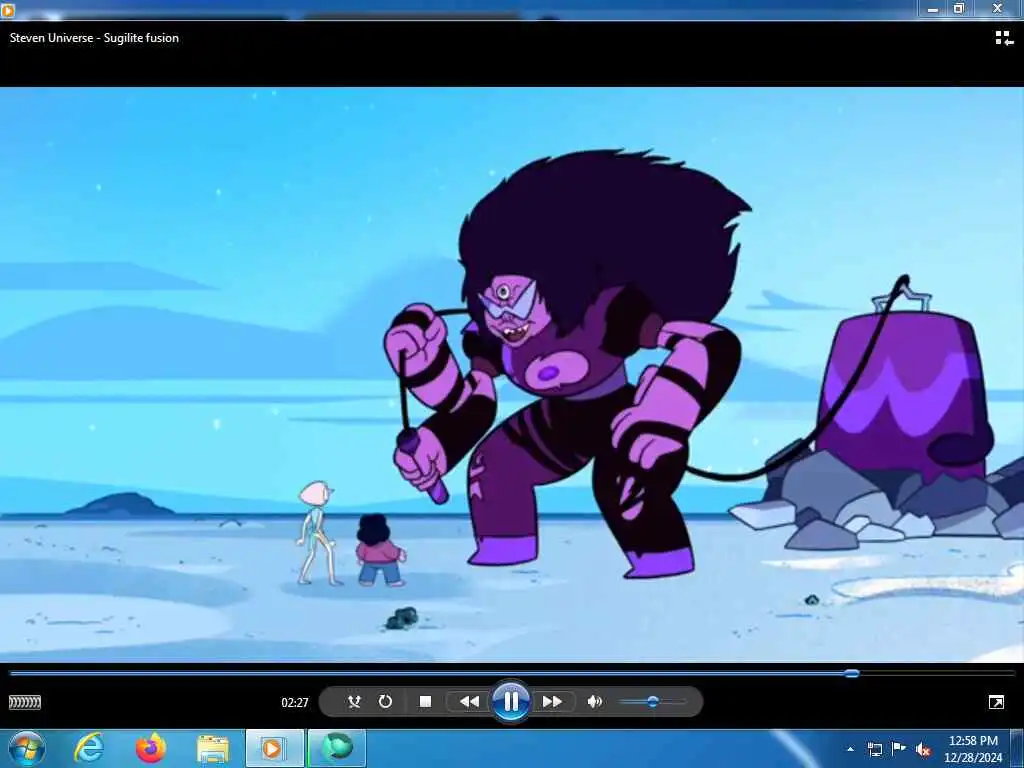The width and height of the screenshot is (1024, 768).
Task: Open green globe app on taskbar
Action: (x=337, y=748)
